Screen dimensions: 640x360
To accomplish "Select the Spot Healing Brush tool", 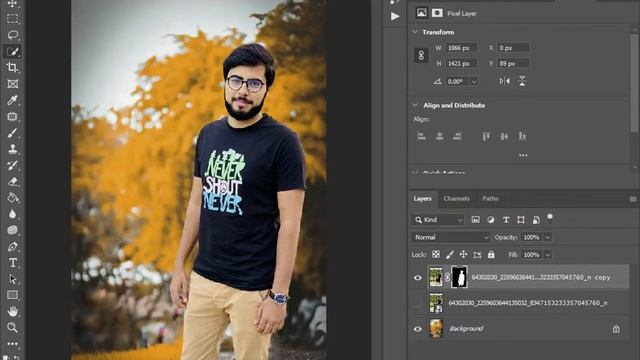I will click(13, 116).
